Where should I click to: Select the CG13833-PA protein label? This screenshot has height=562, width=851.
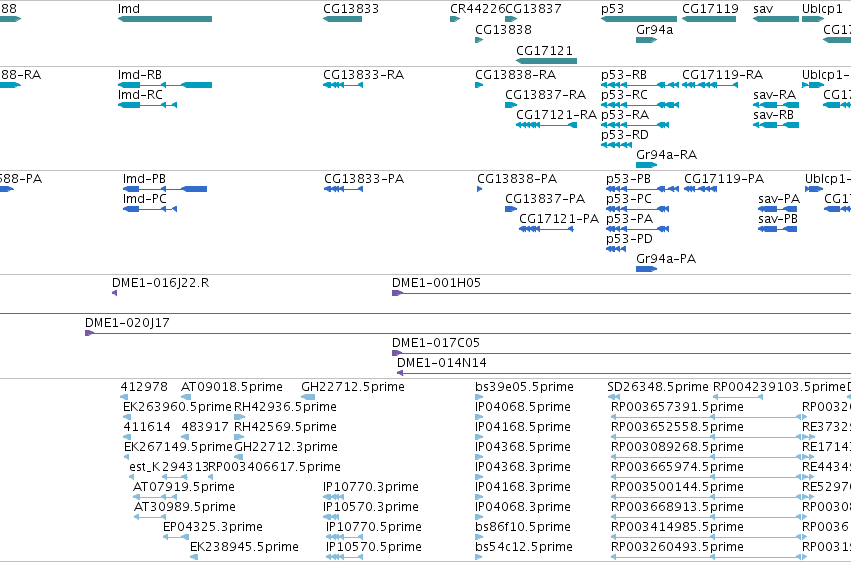tap(364, 179)
